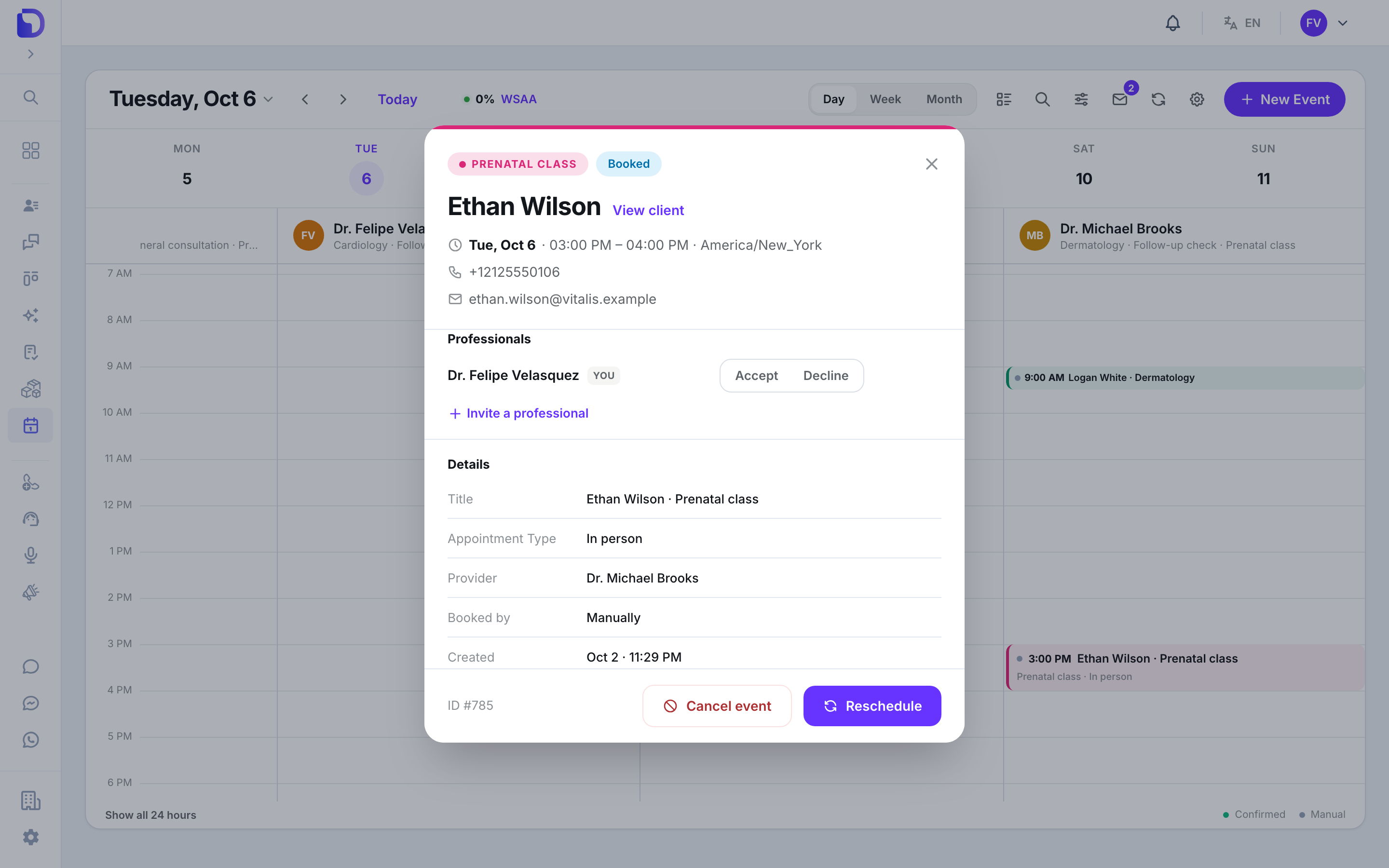Go to the next day with the right chevron
This screenshot has height=868, width=1389.
pos(343,99)
